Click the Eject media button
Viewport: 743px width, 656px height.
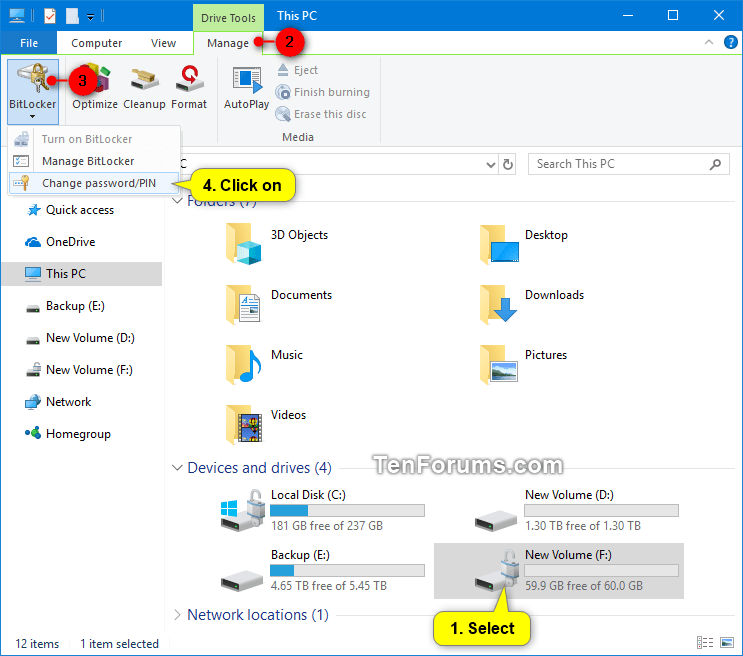click(297, 70)
